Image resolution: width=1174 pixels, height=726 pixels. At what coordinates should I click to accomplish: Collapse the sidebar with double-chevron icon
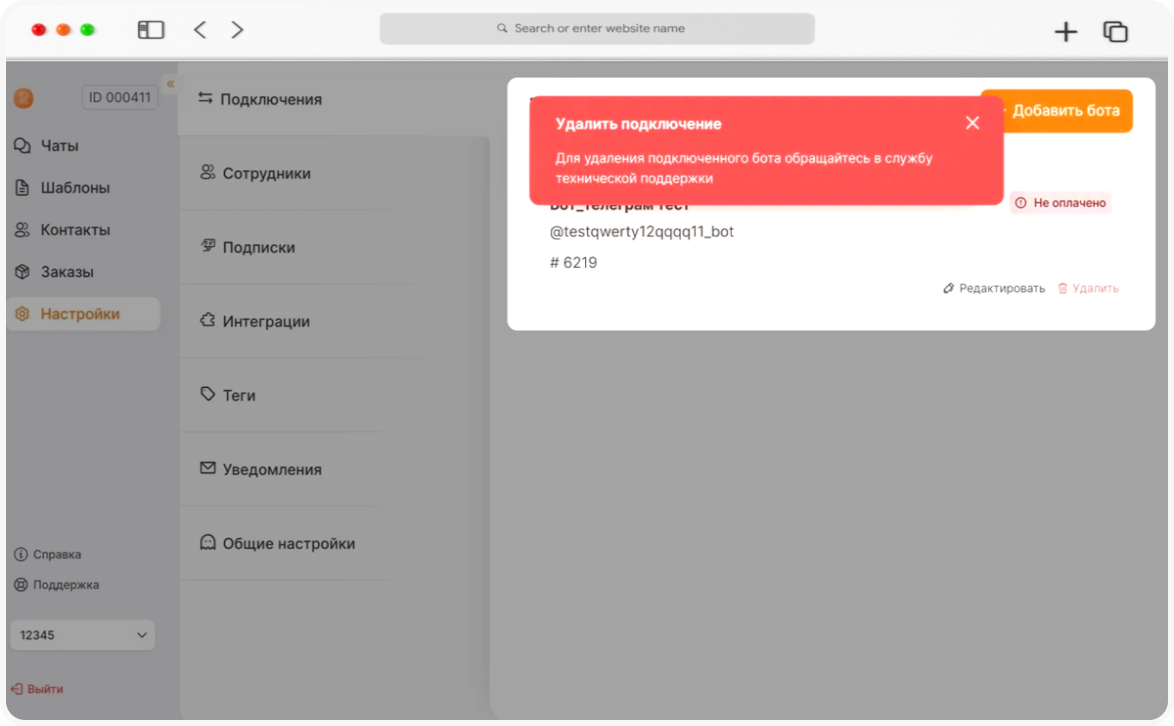(x=170, y=84)
